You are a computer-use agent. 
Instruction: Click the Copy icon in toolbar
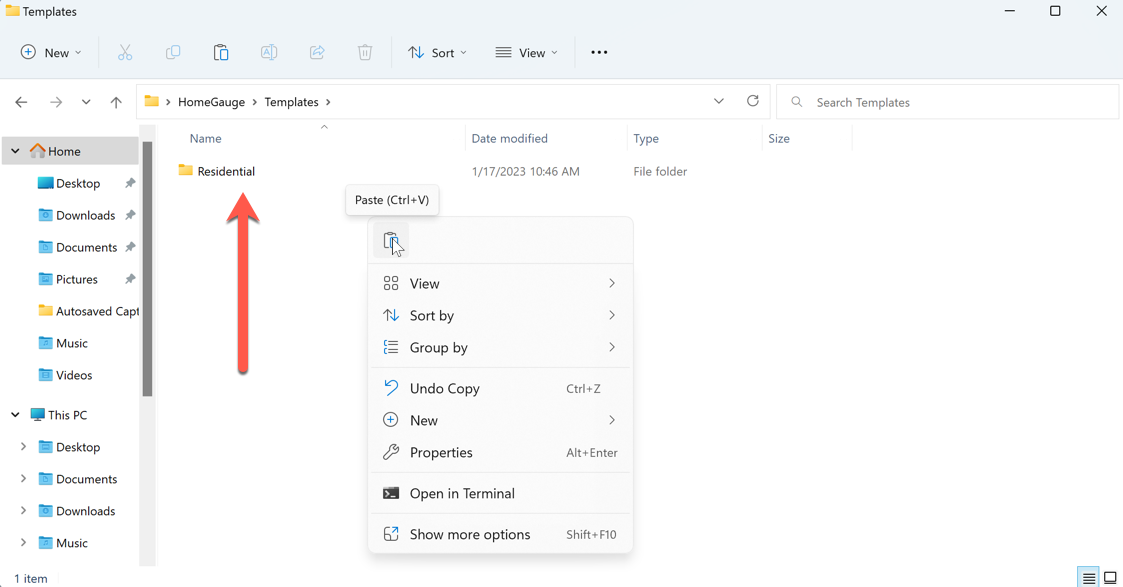point(173,53)
